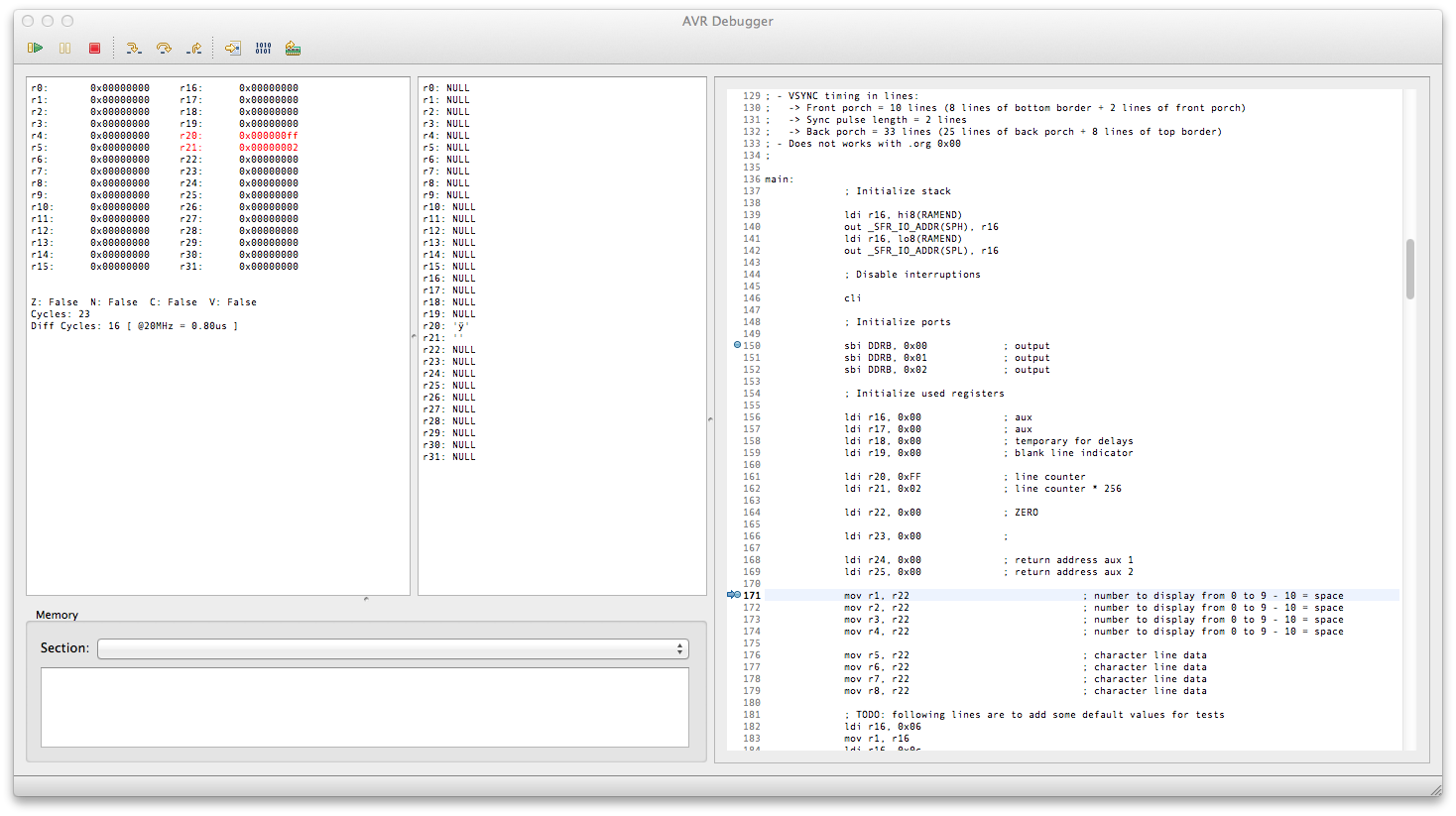
Task: Click the source code vertical scrollbar thumb
Action: (x=1410, y=269)
